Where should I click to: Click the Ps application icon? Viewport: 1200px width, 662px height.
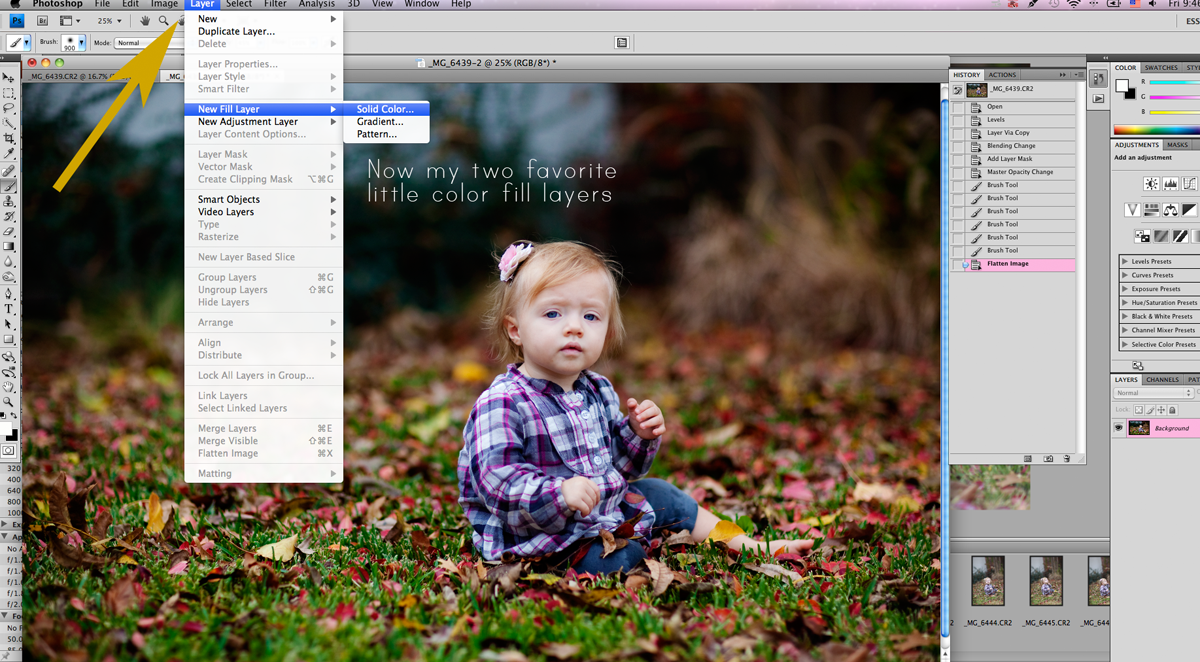coord(17,20)
